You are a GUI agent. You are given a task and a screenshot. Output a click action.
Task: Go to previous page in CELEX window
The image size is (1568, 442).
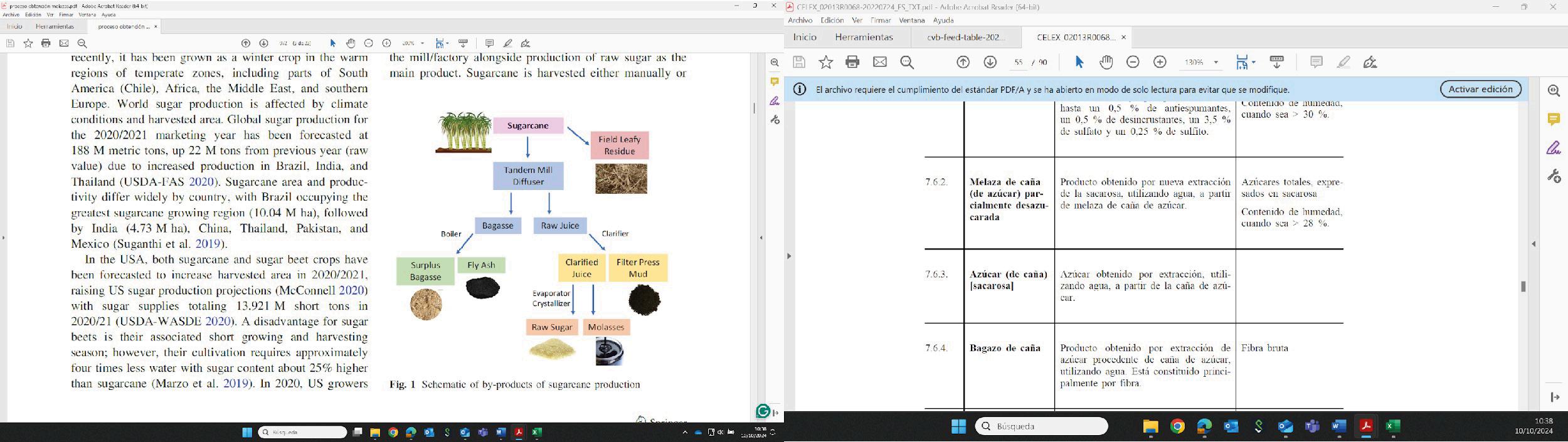[963, 62]
